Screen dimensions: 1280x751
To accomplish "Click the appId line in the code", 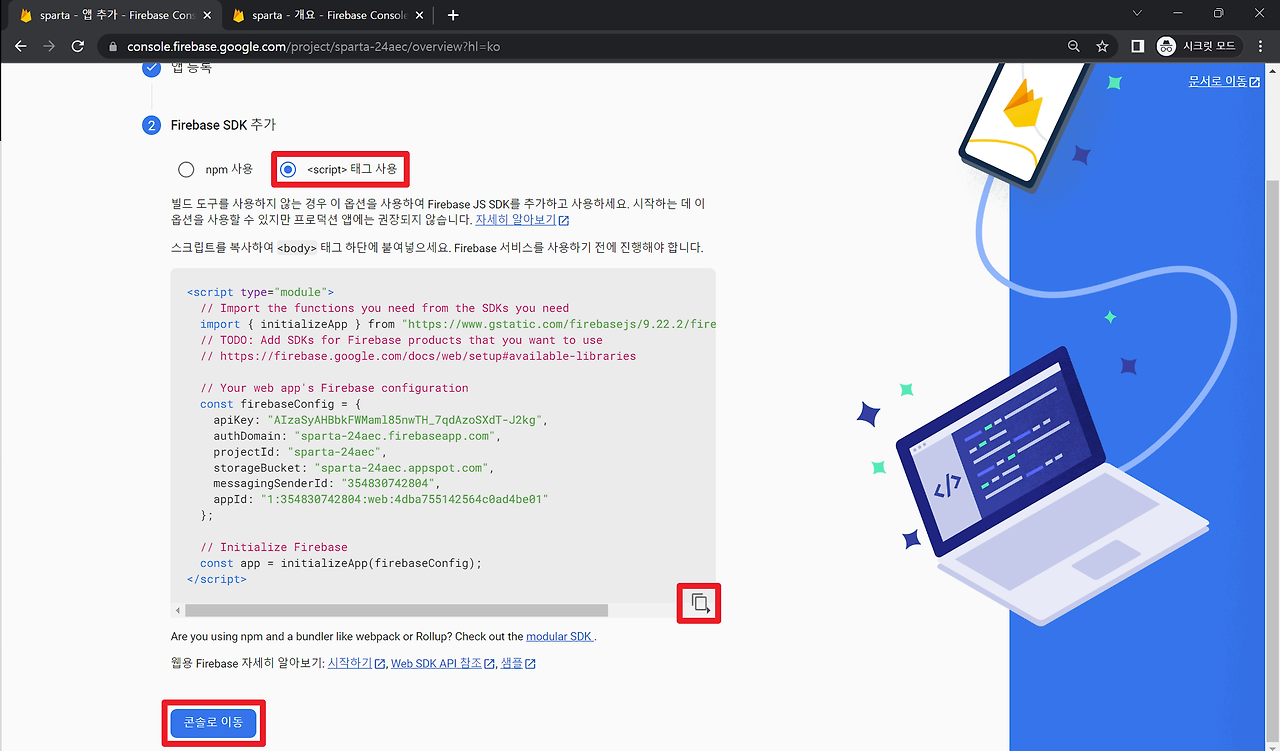I will [381, 500].
